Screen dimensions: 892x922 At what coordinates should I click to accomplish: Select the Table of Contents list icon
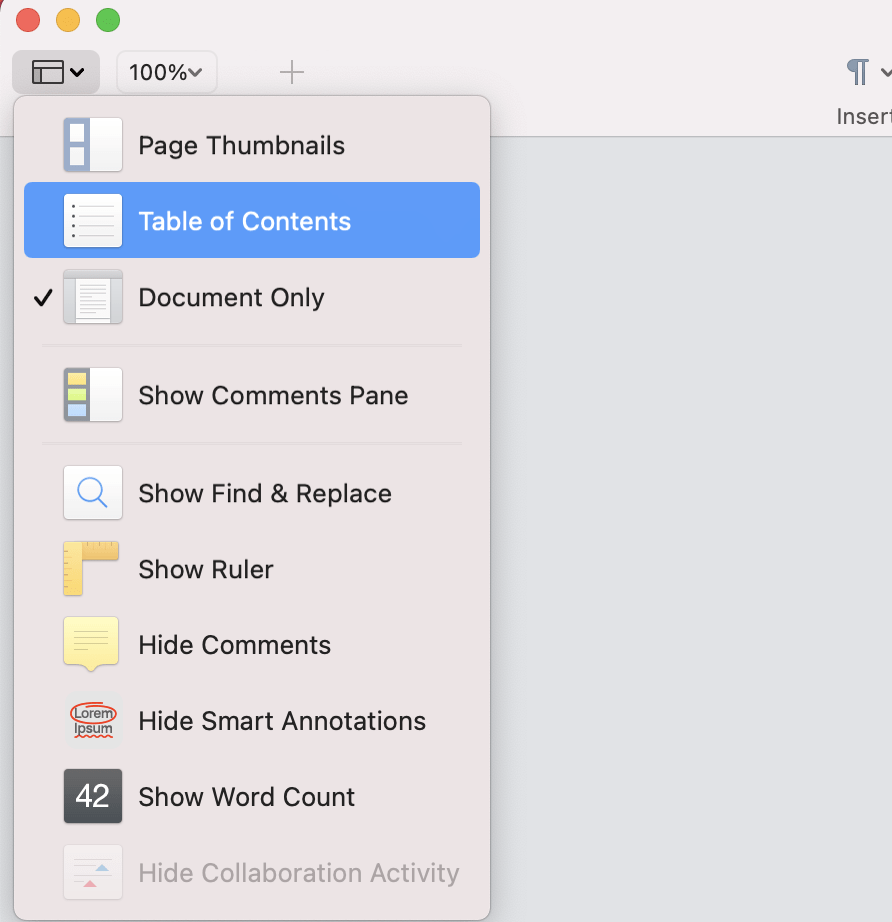pyautogui.click(x=92, y=220)
